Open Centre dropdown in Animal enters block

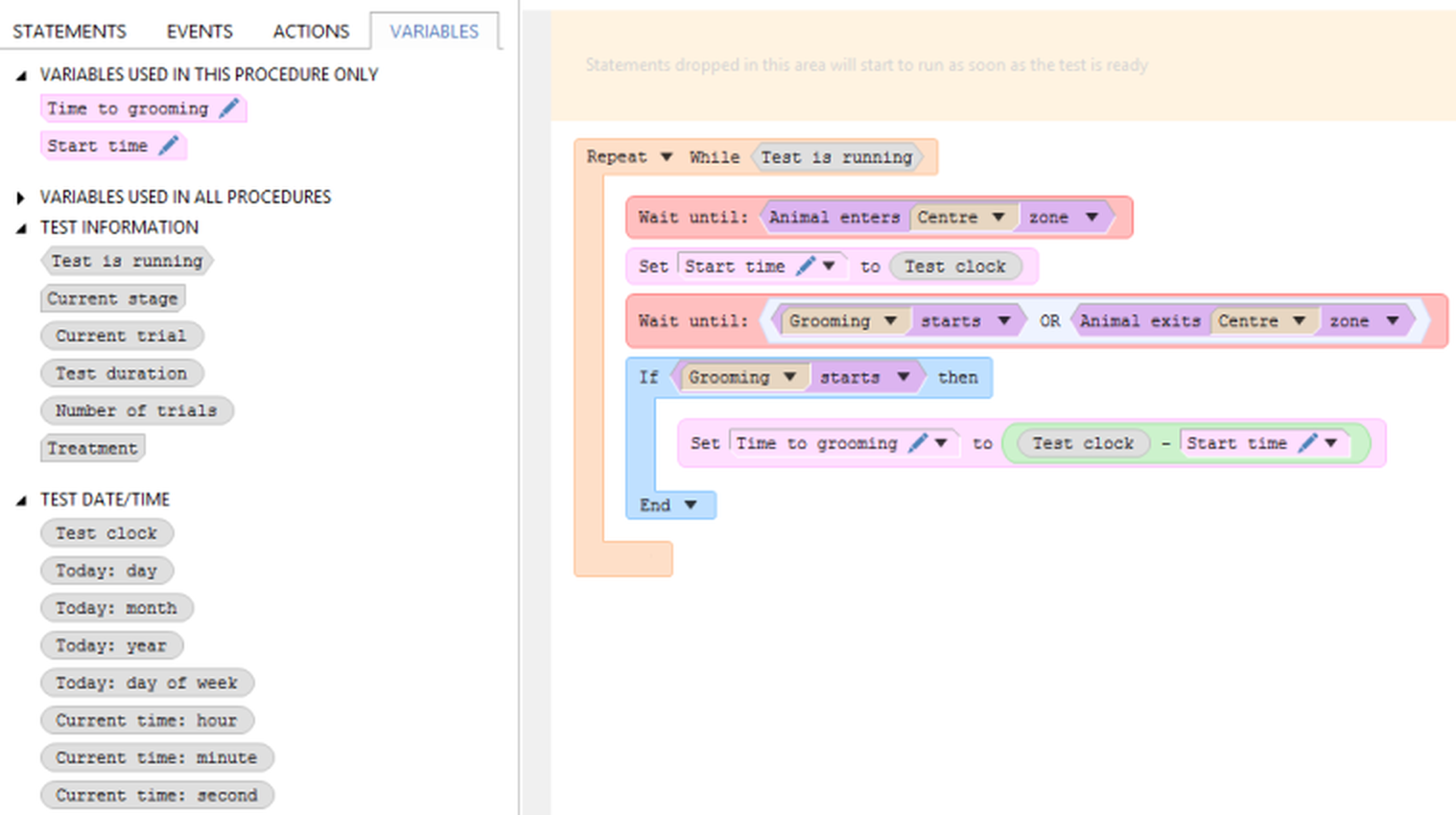[998, 217]
